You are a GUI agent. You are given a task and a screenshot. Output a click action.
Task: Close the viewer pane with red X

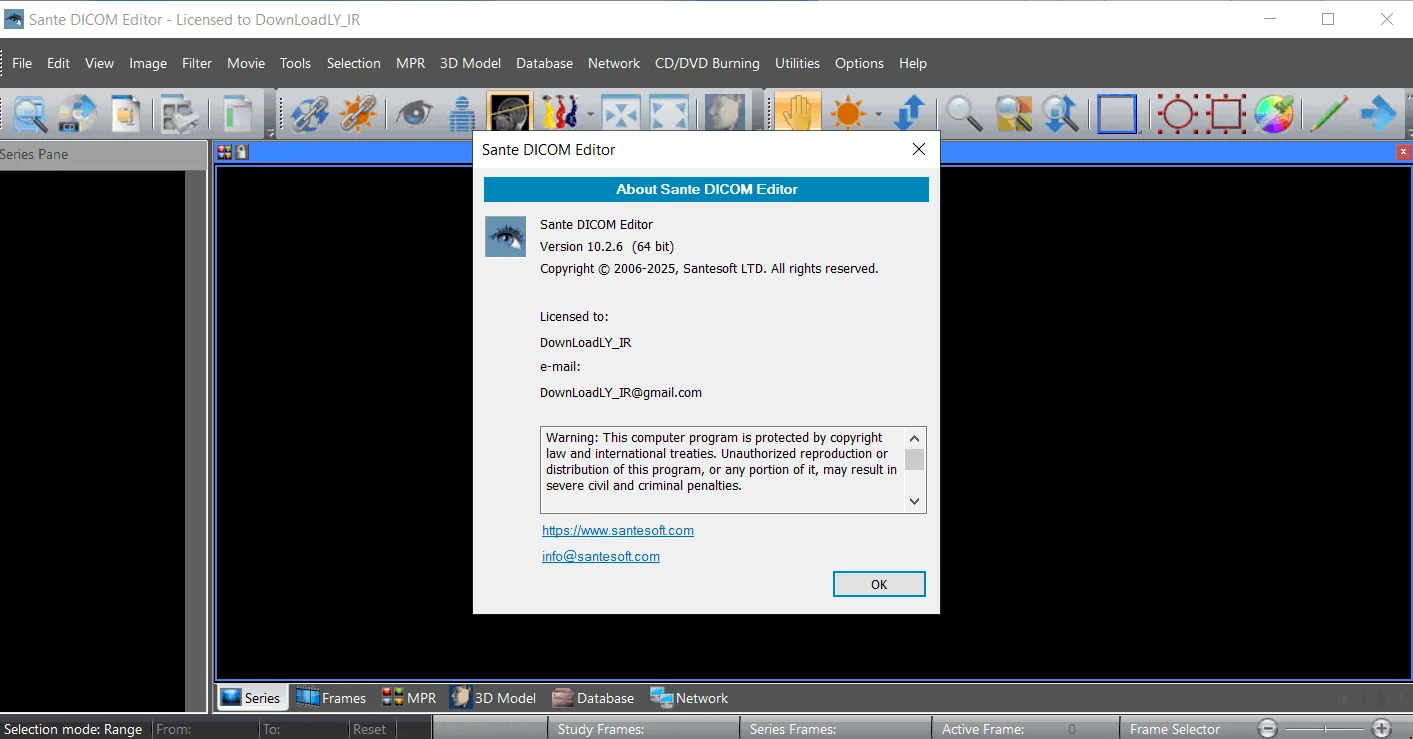point(1404,152)
